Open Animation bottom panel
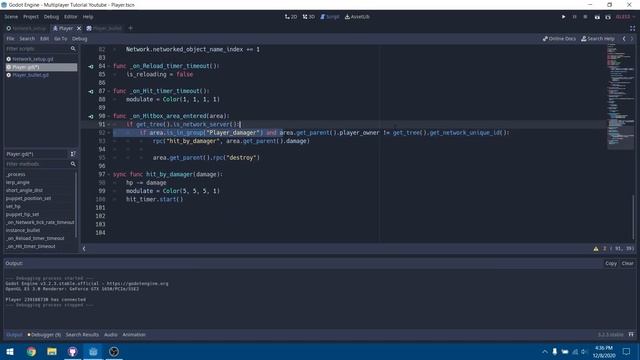Screen dimensions: 640x360 [x=134, y=335]
